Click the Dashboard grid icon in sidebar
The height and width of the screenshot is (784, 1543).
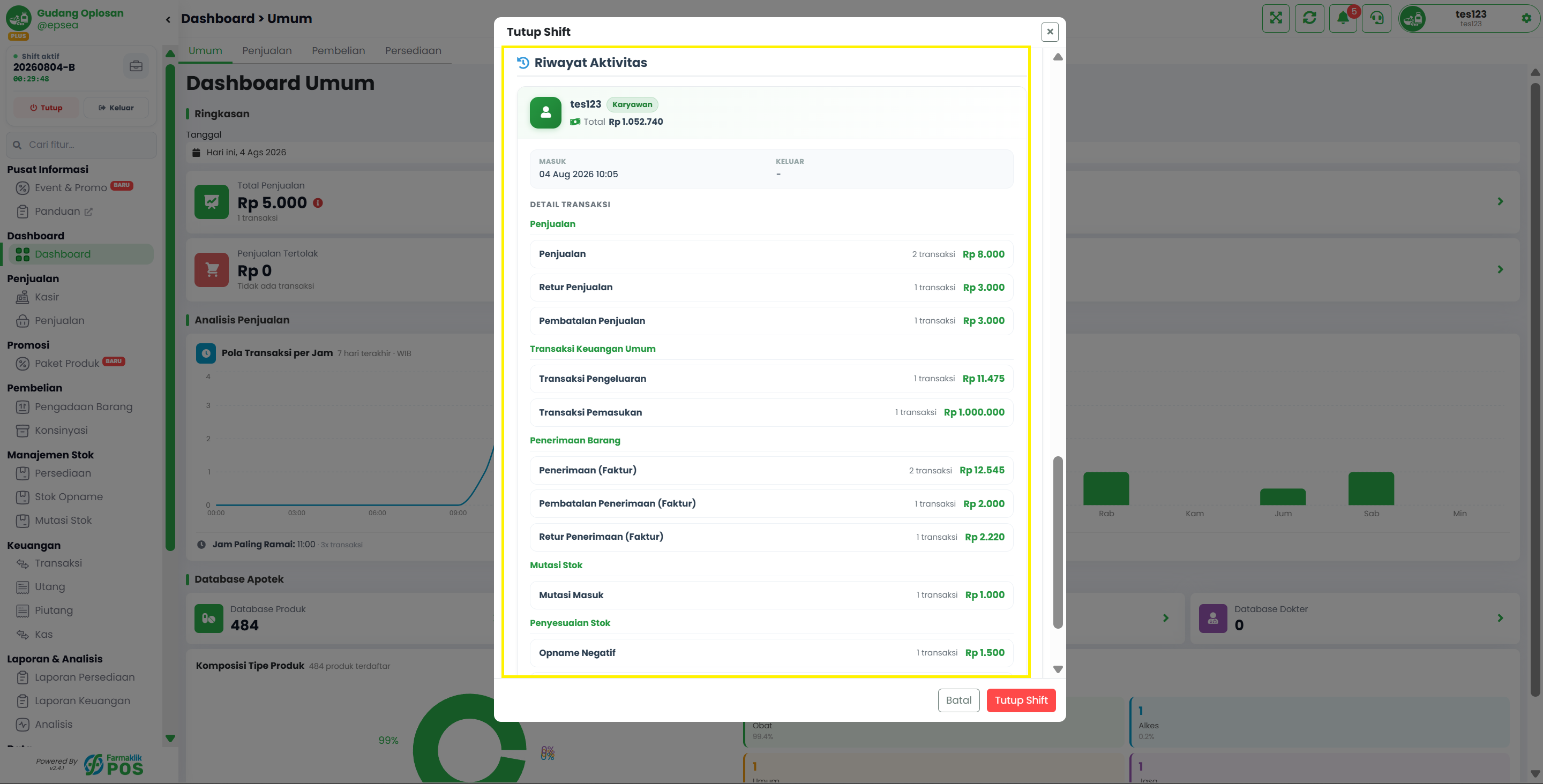coord(23,254)
